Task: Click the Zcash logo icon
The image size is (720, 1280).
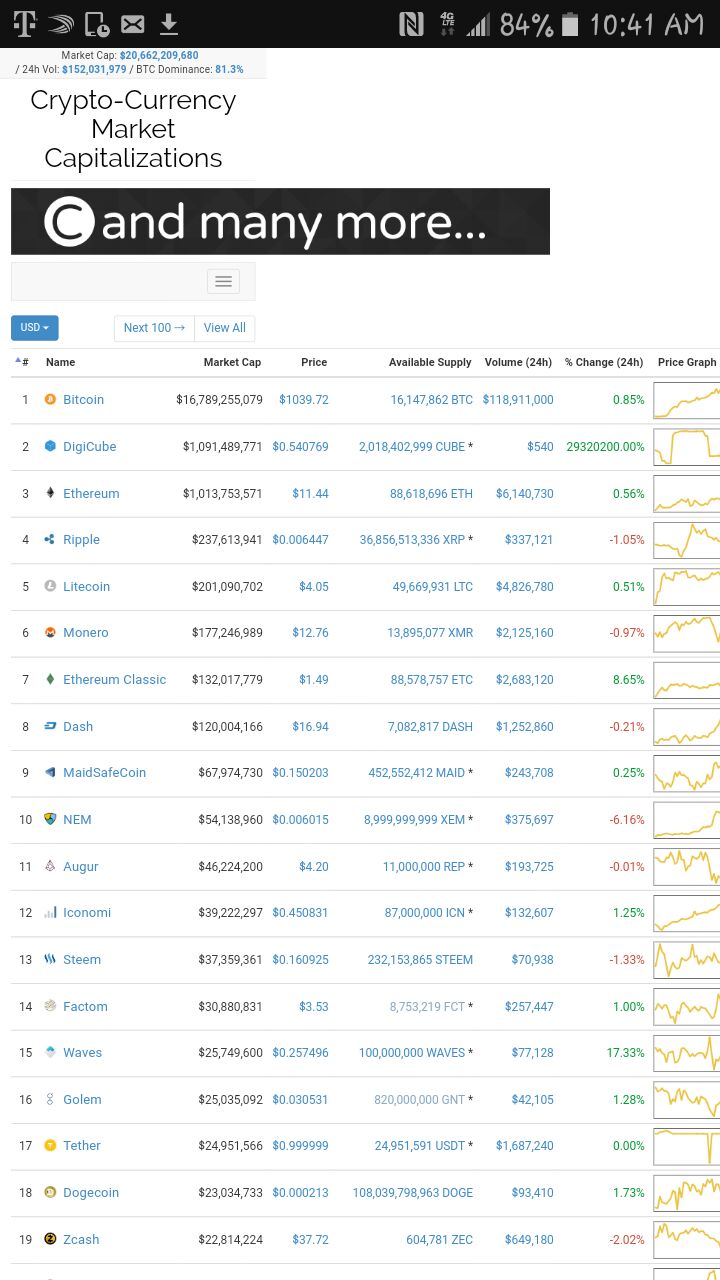Action: click(50, 1239)
